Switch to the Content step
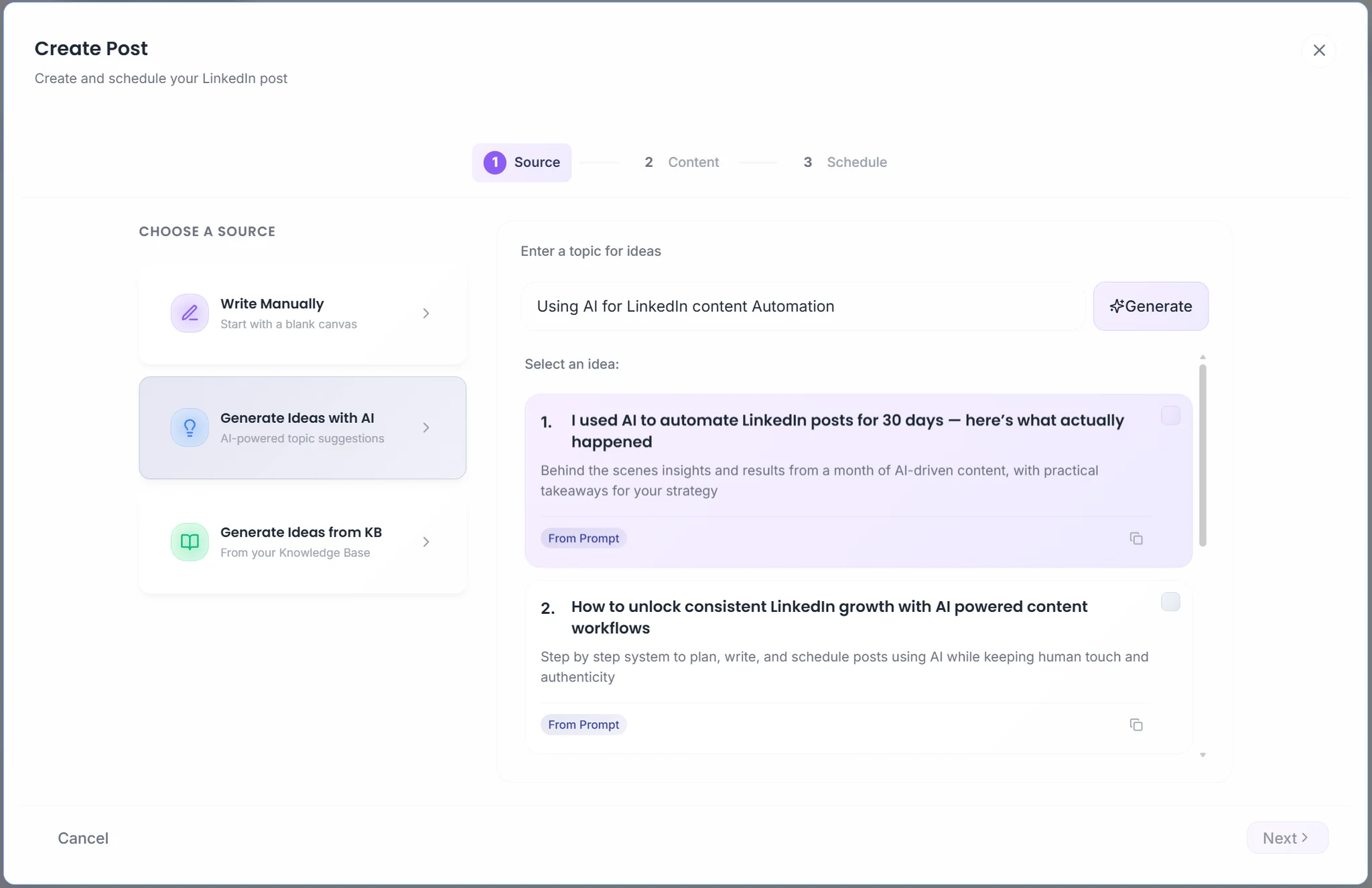The width and height of the screenshot is (1372, 888). pyautogui.click(x=693, y=162)
